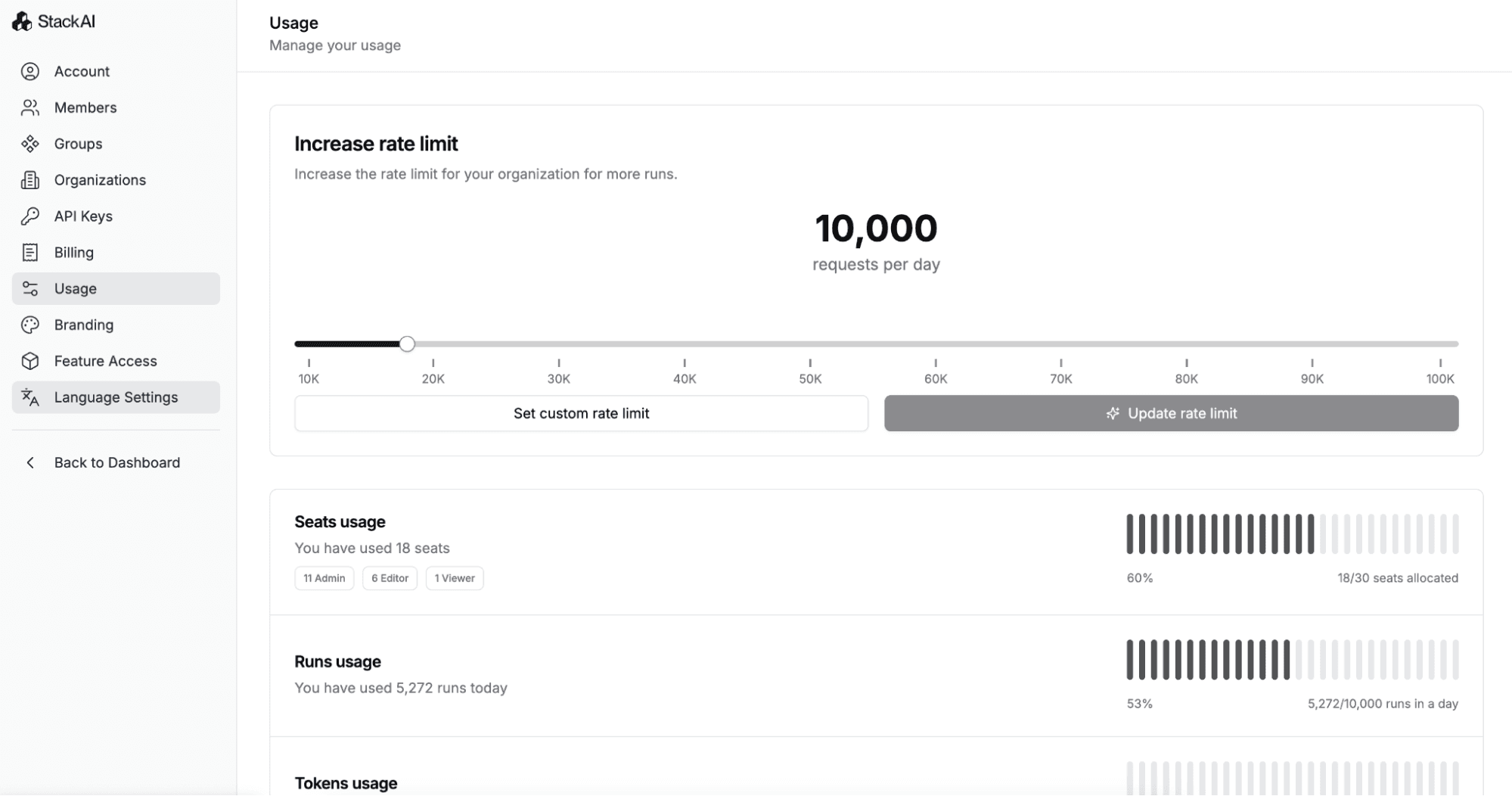Click the 11 Admin badge
The height and width of the screenshot is (796, 1512).
(x=324, y=579)
